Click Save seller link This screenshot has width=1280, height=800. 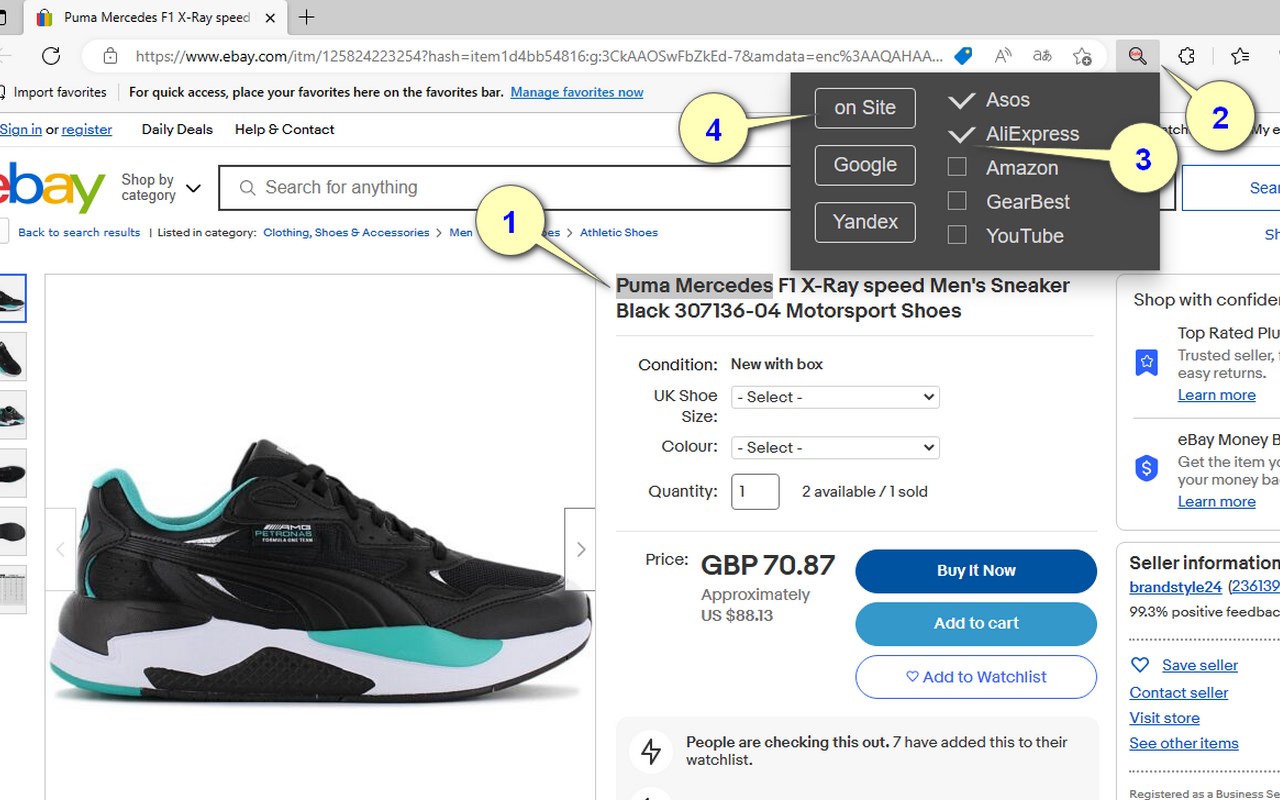pos(1200,665)
